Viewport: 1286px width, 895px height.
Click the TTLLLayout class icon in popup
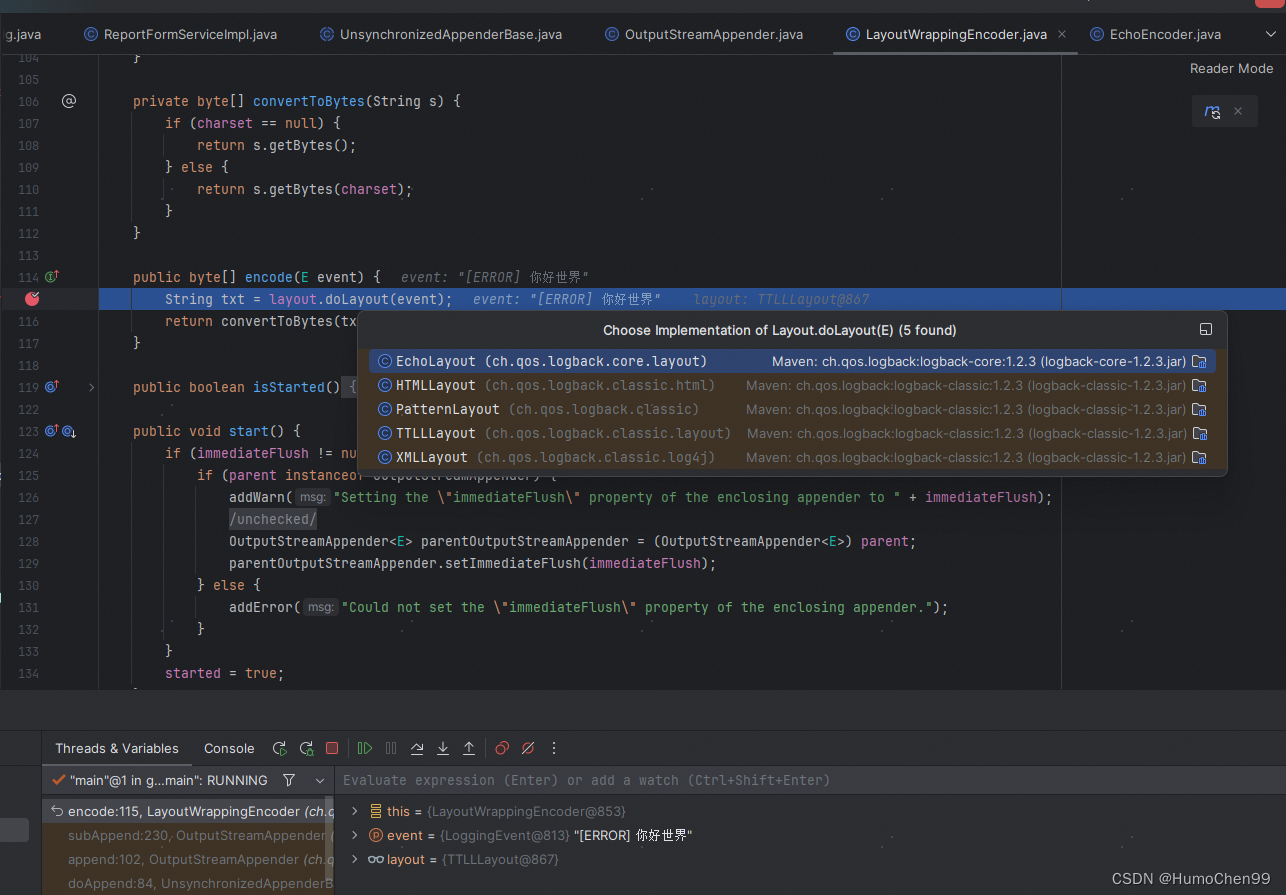385,433
